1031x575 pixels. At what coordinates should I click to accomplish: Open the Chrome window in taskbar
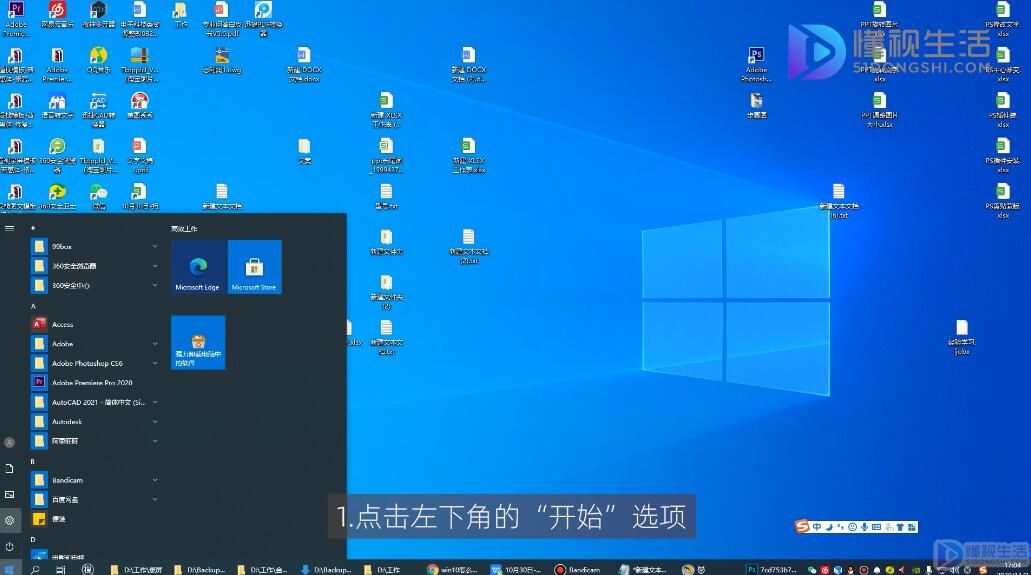(451, 569)
